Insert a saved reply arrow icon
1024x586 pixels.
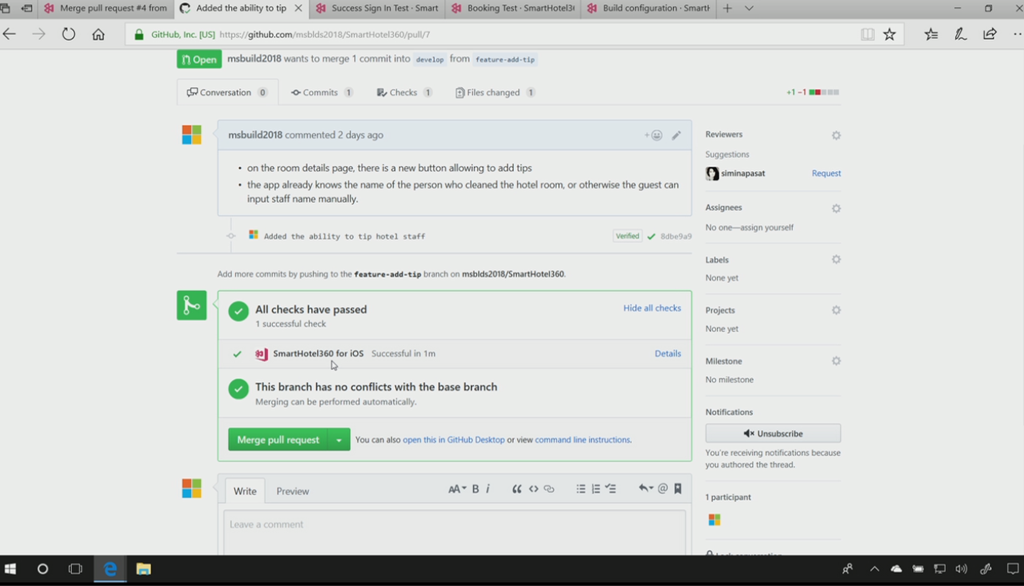pos(645,489)
